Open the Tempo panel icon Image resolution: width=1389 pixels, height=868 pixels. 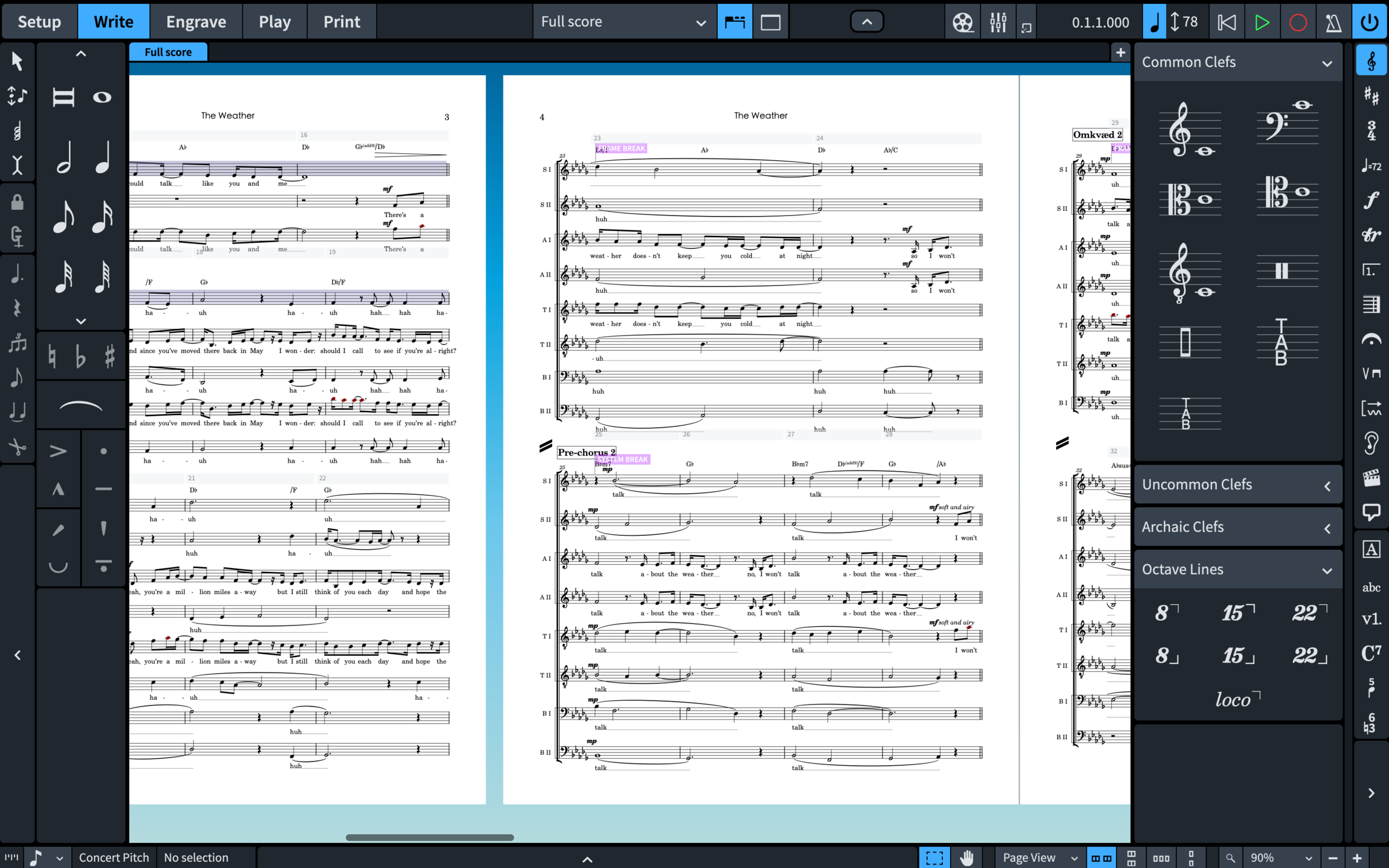click(1371, 166)
